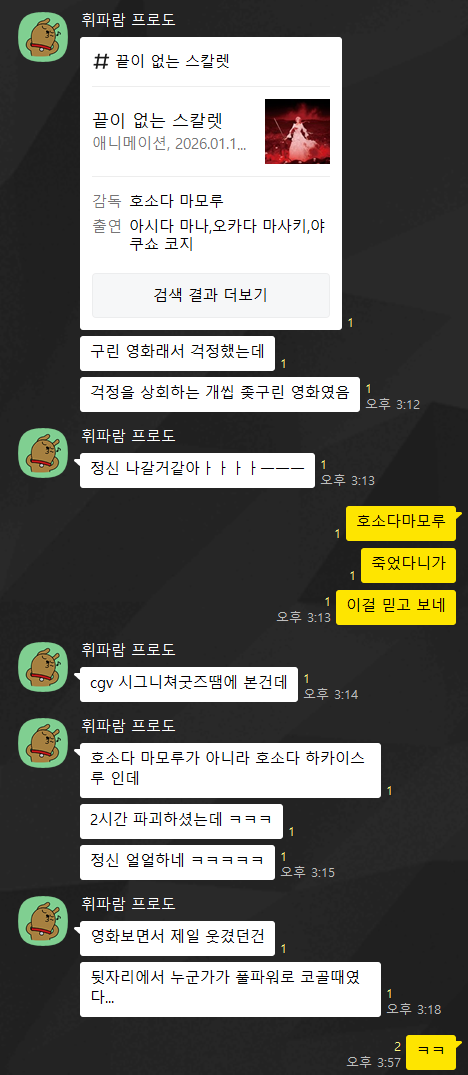
Task: Click the avatar beside the '정신 나갈거같아' message
Action: coord(43,452)
